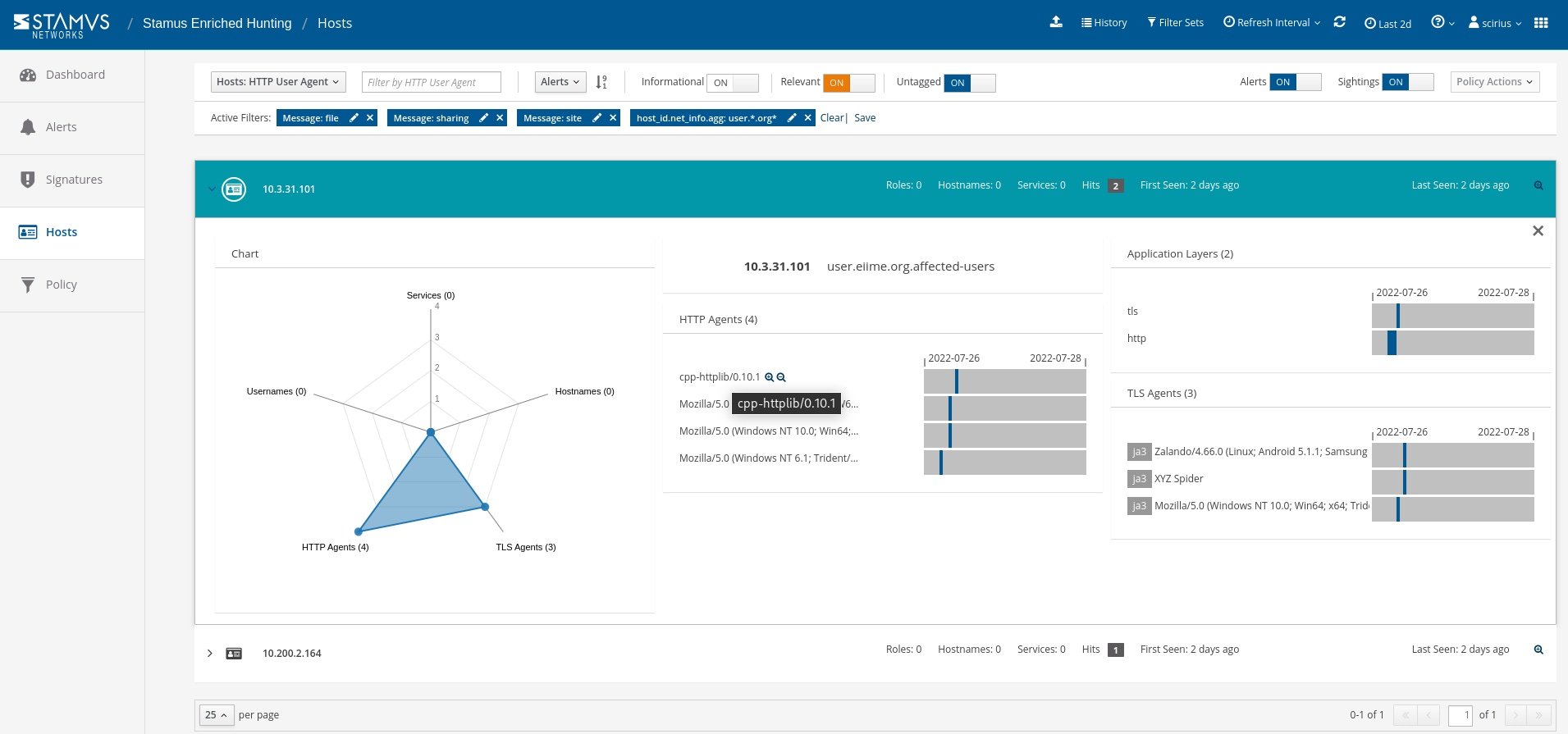Click the magnifier on the 10.3.31.101 row

tap(1538, 185)
